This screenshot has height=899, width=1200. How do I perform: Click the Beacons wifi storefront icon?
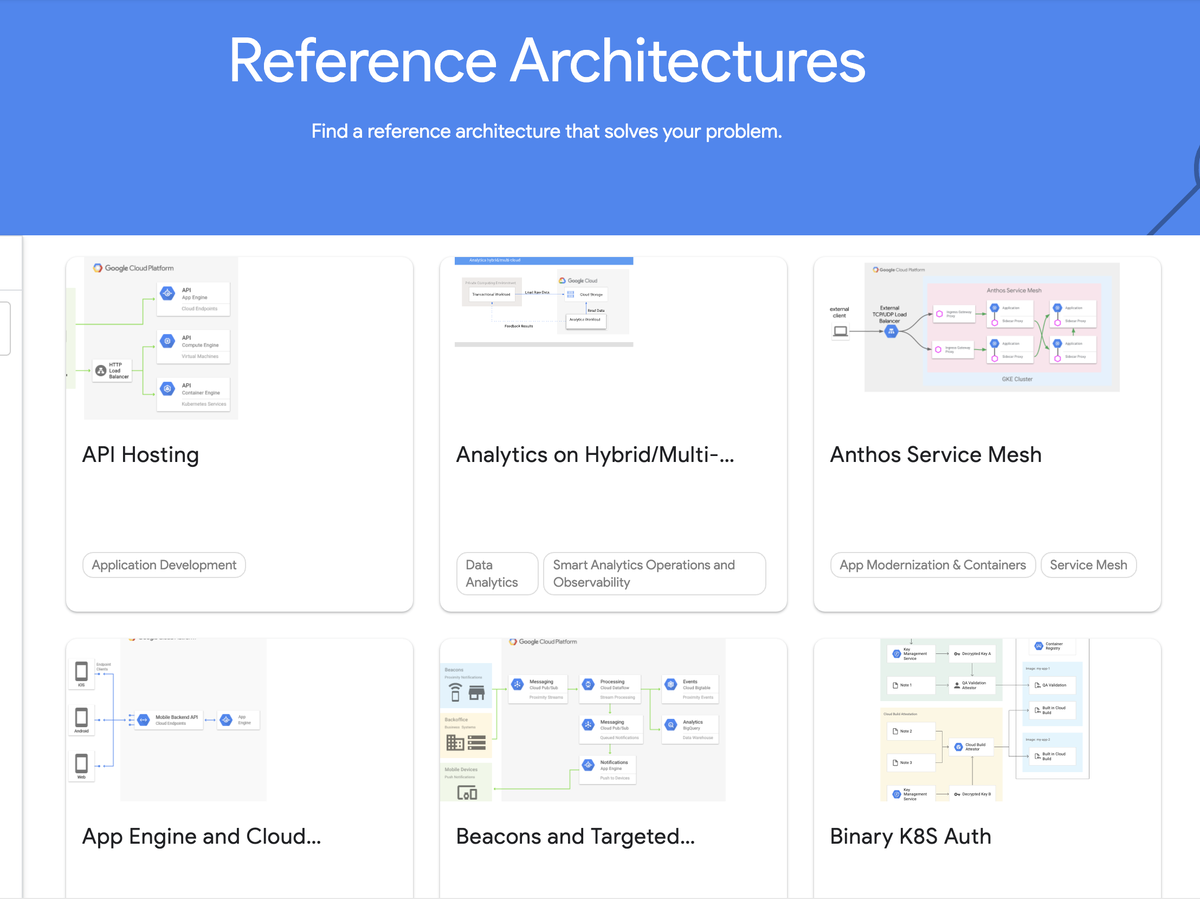(x=466, y=692)
